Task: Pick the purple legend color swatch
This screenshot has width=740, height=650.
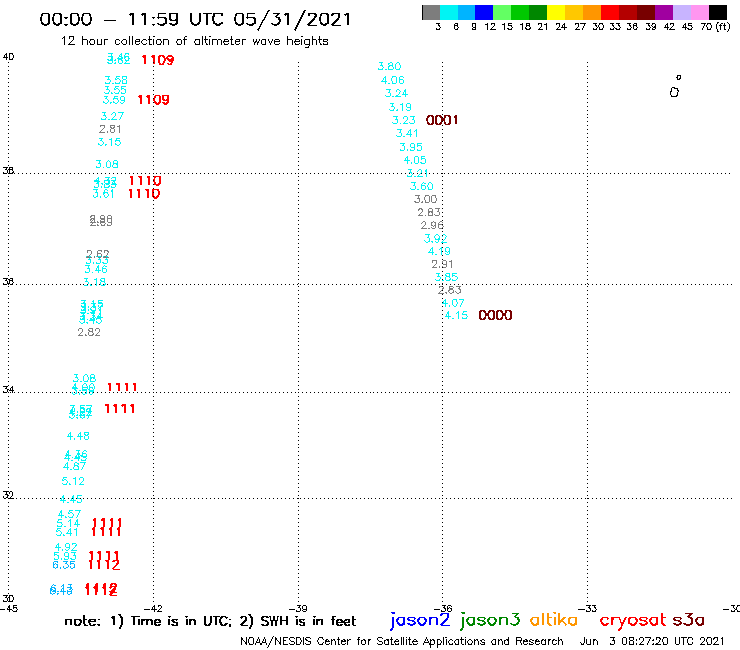Action: pos(664,12)
